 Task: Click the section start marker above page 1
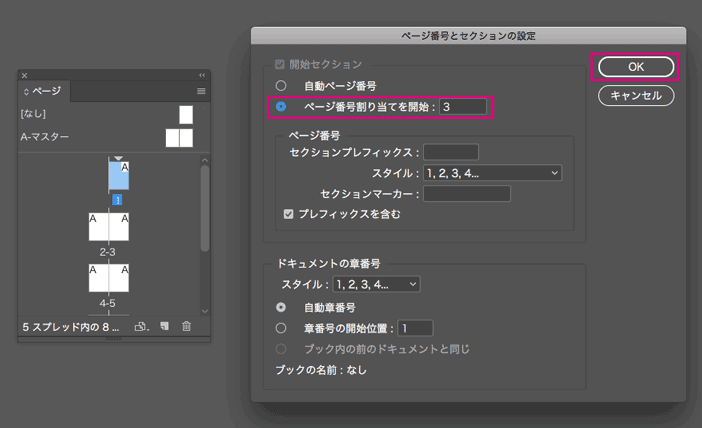pos(117,157)
